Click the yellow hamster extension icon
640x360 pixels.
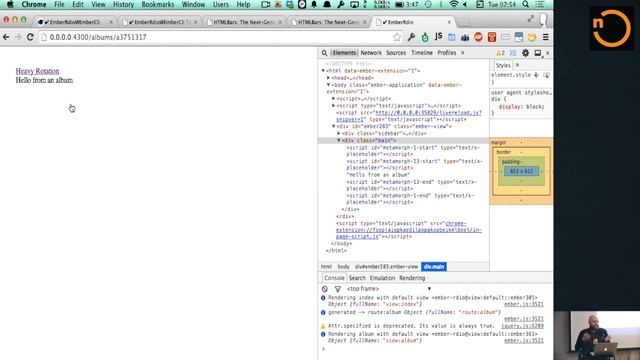[532, 37]
